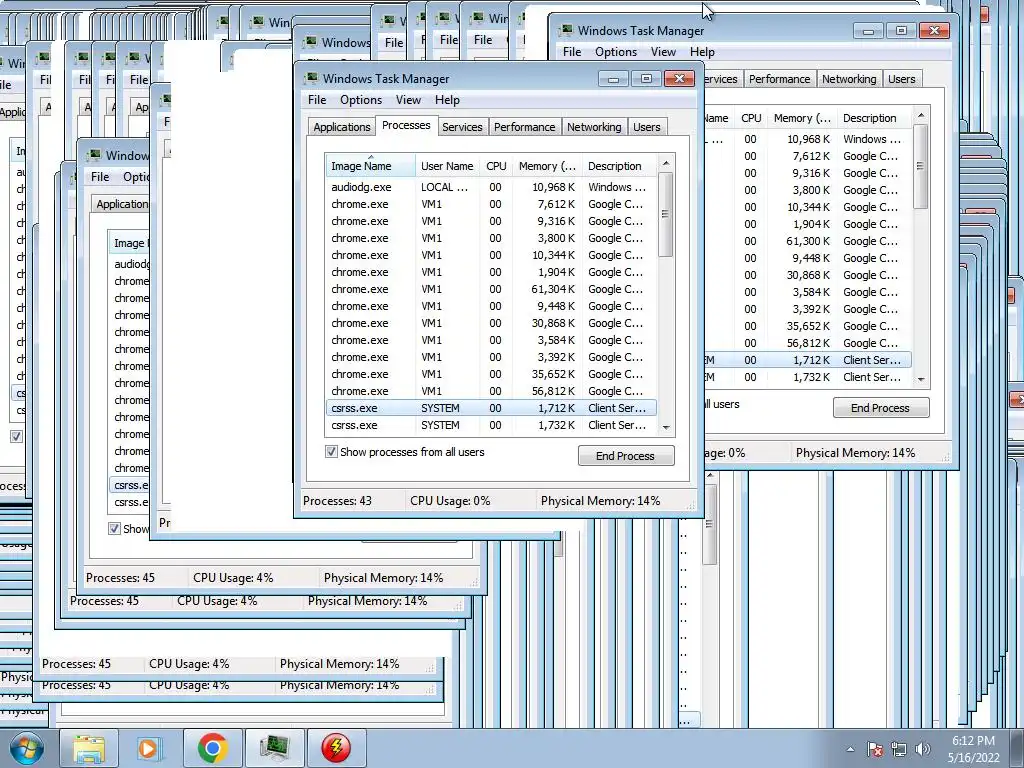Click End Process in top-right Task Manager

(880, 408)
